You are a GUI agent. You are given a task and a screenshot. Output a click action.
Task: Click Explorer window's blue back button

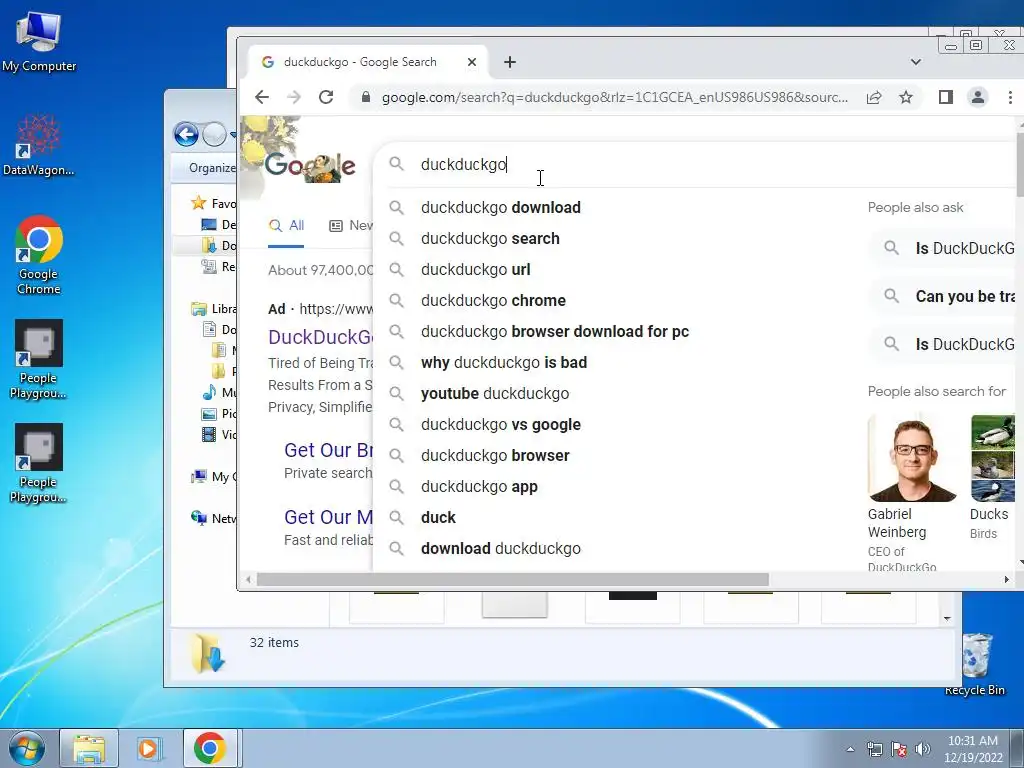(x=186, y=135)
